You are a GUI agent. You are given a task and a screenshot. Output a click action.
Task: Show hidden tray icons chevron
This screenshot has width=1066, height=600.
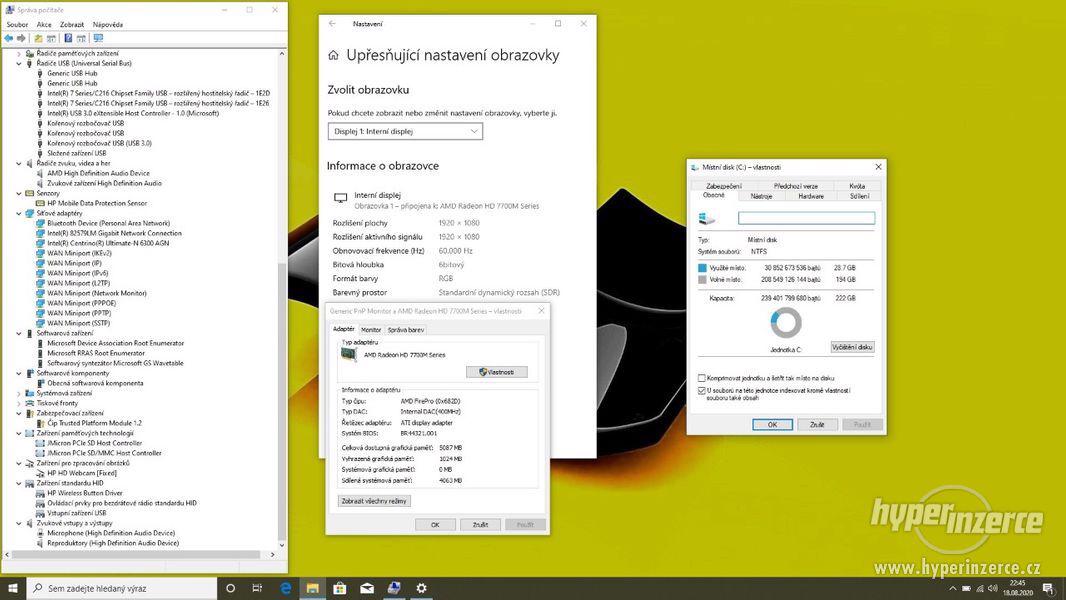click(952, 588)
